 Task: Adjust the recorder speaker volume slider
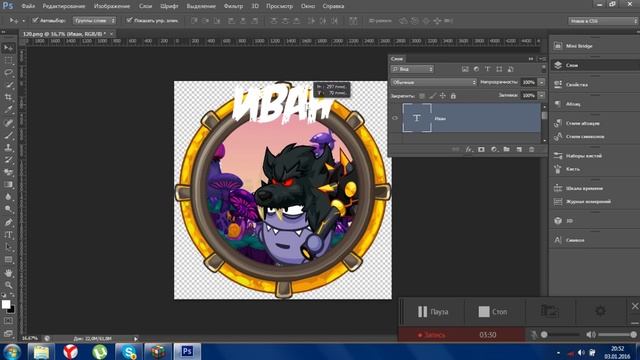click(x=616, y=335)
